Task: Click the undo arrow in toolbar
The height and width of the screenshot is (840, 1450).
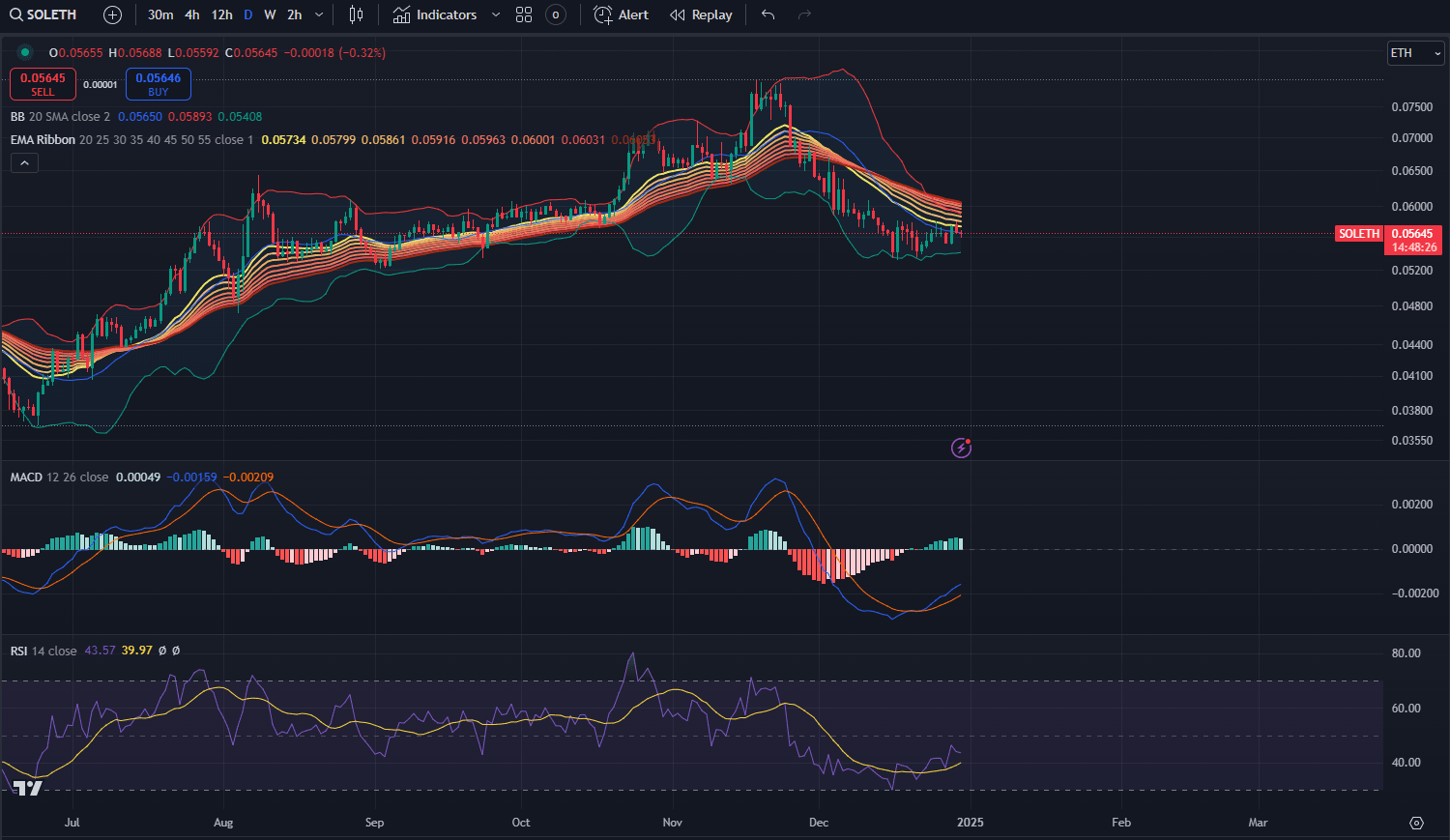Action: tap(768, 14)
